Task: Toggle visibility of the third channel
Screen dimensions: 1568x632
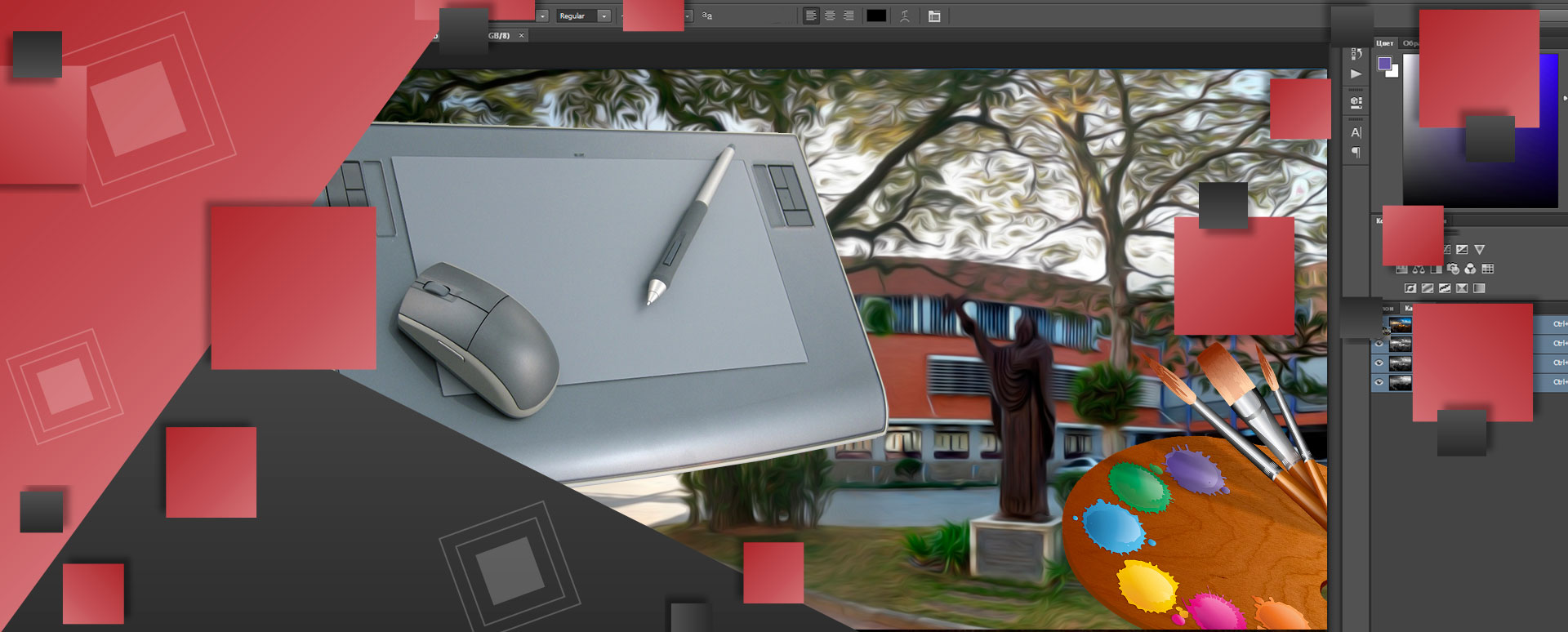Action: point(1379,363)
